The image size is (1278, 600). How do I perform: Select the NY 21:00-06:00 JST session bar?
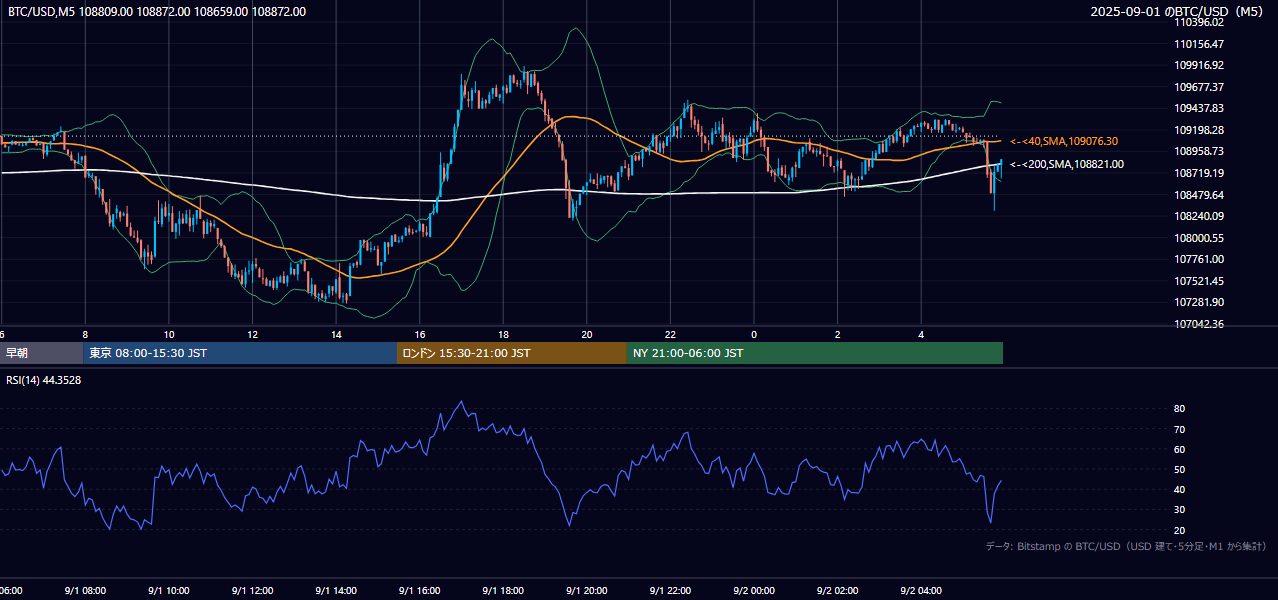point(815,353)
